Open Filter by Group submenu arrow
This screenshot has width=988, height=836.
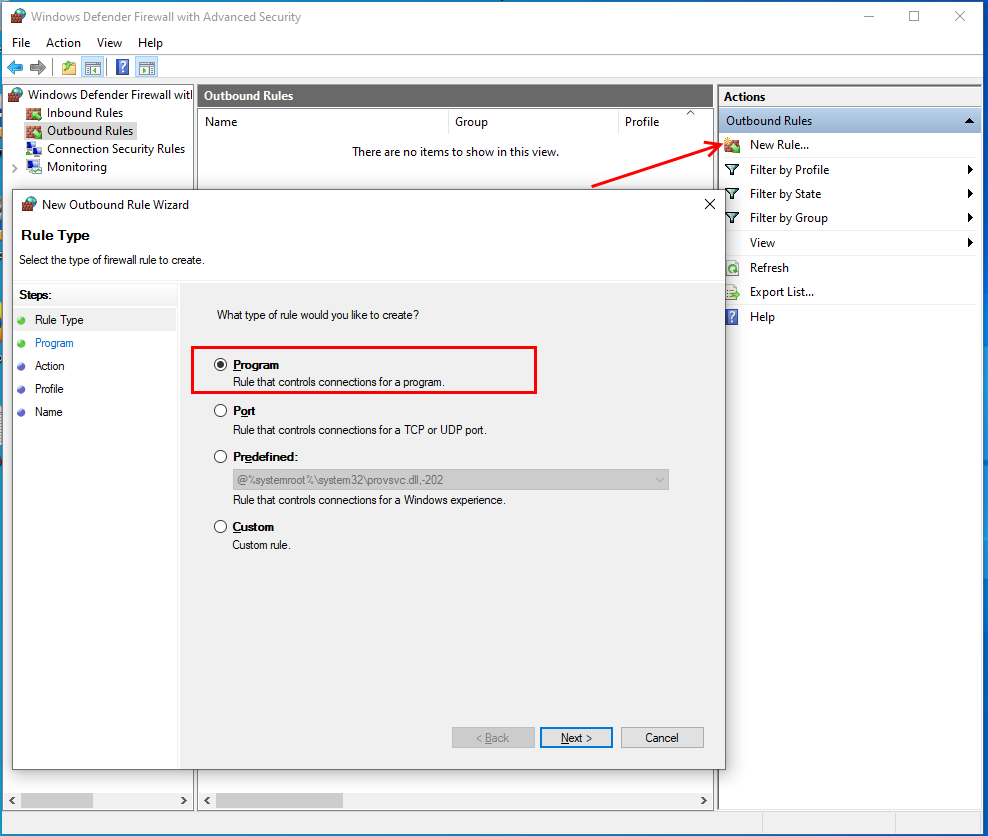click(970, 218)
